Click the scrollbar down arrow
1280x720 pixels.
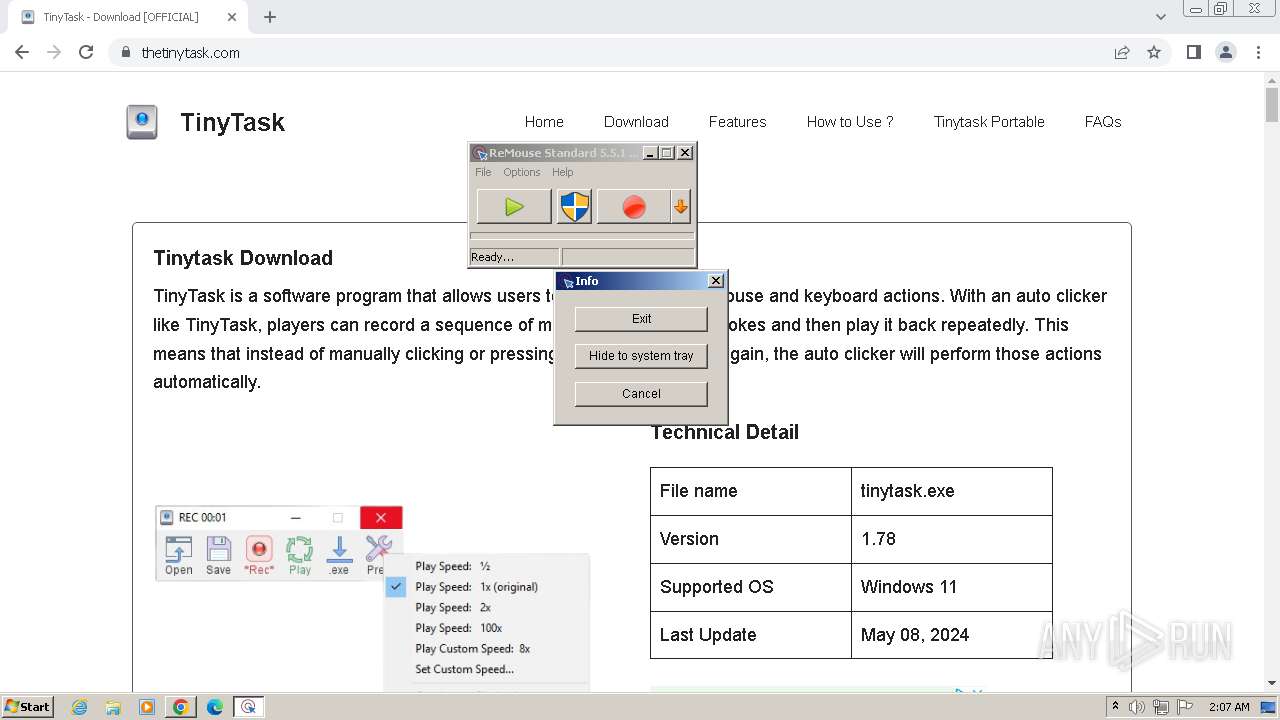pos(1272,683)
